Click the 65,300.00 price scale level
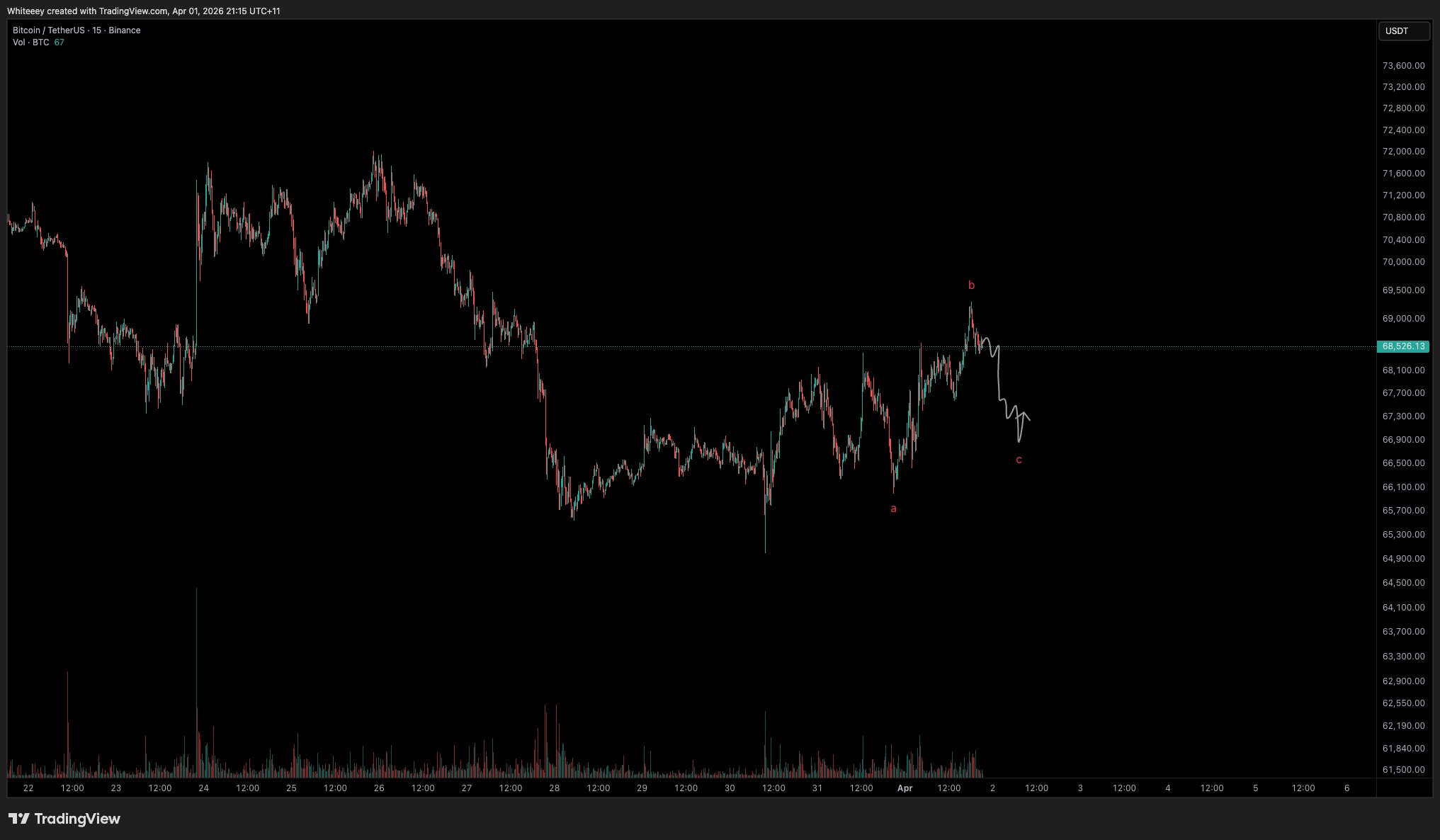This screenshot has height=840, width=1440. tap(1403, 535)
